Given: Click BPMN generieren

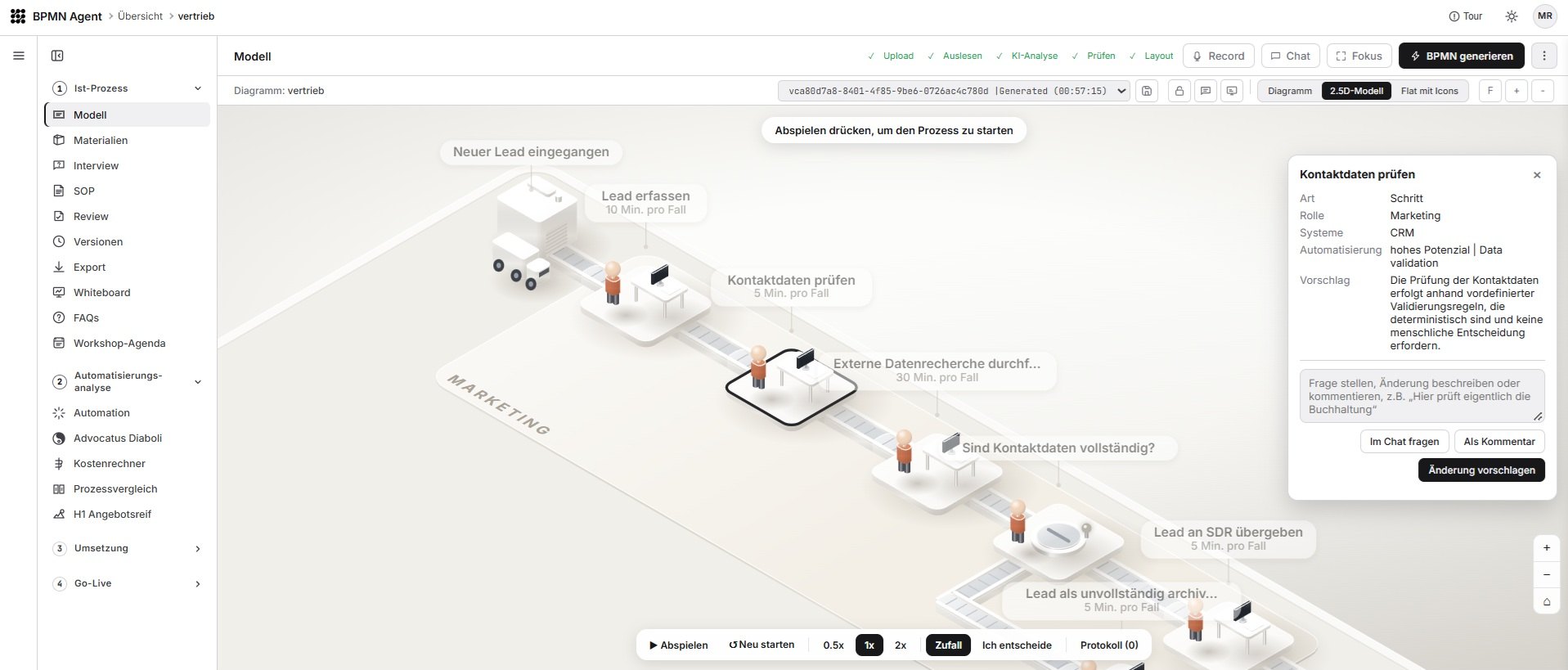Looking at the screenshot, I should [x=1462, y=56].
